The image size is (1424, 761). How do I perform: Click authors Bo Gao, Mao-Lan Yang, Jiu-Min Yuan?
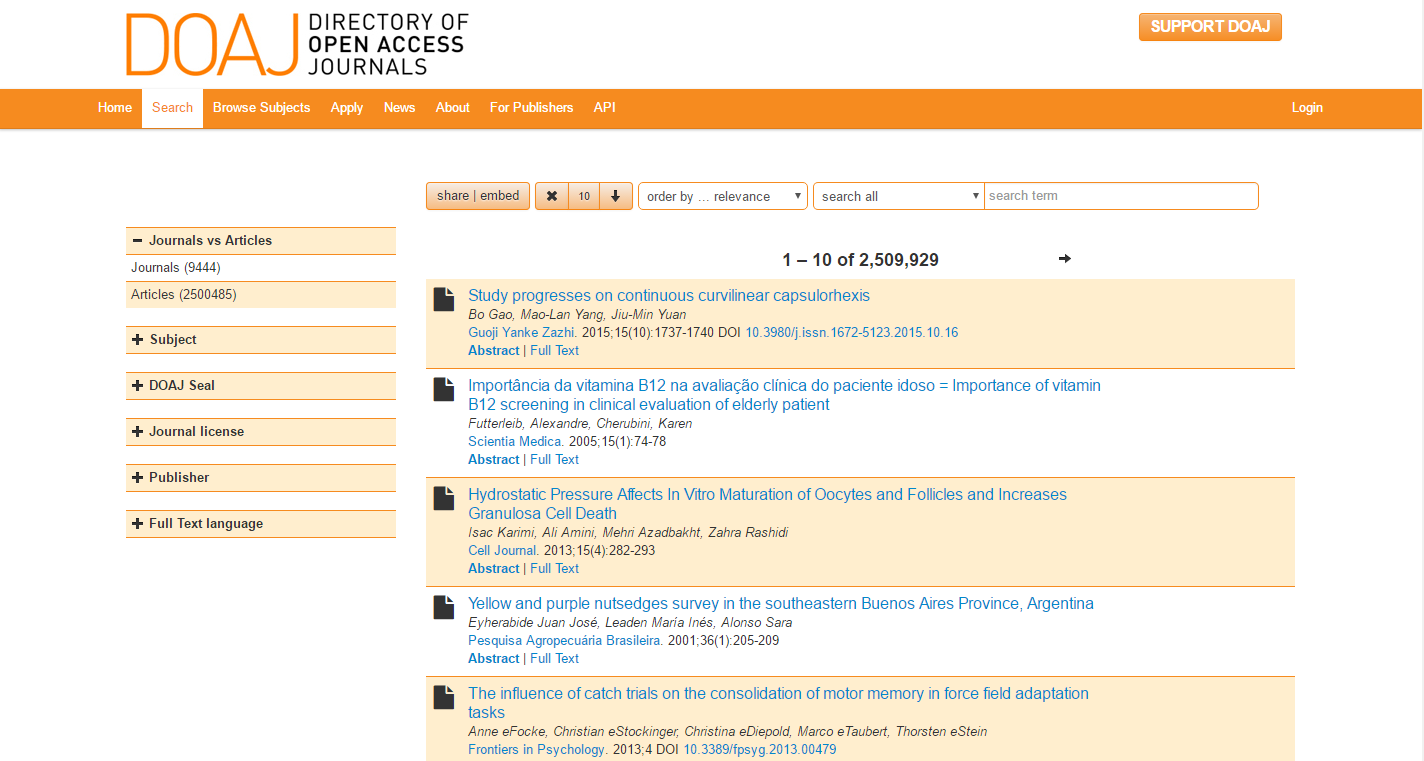pos(577,315)
